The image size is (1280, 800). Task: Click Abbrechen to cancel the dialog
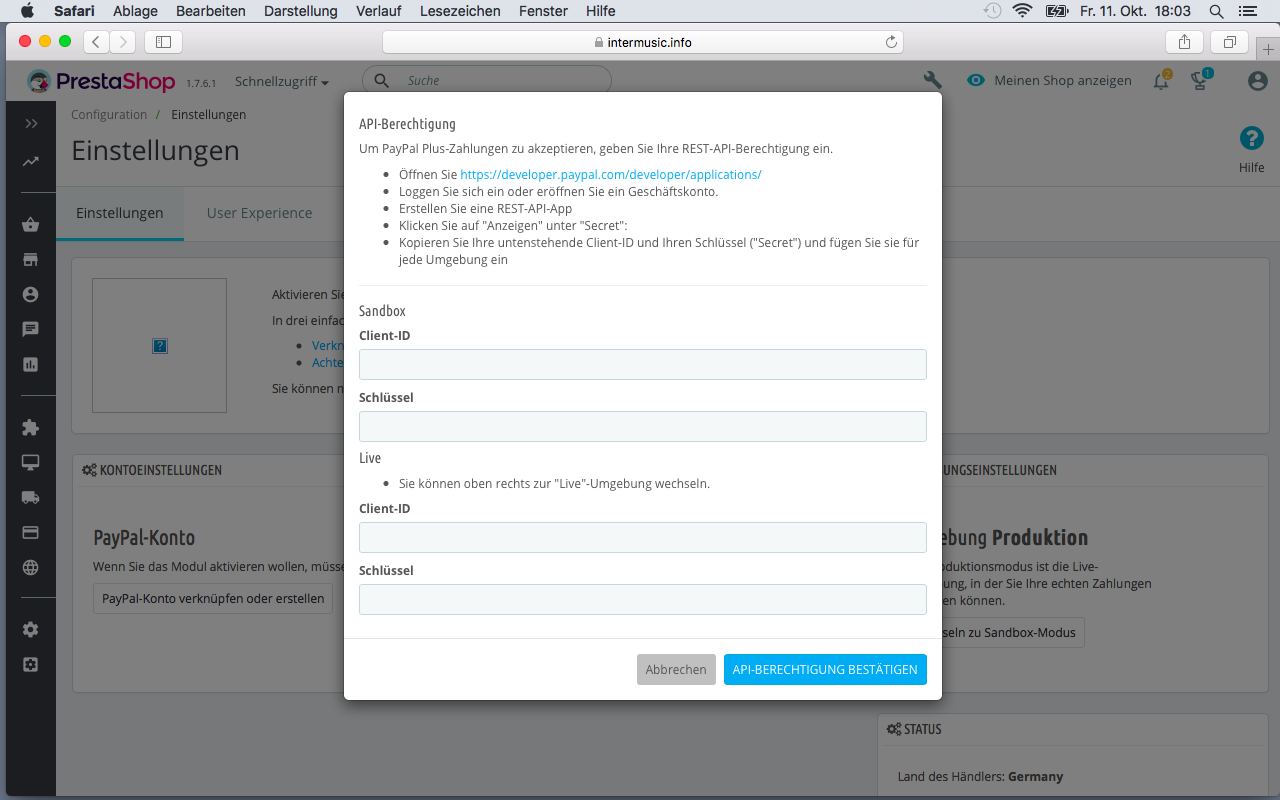[676, 670]
